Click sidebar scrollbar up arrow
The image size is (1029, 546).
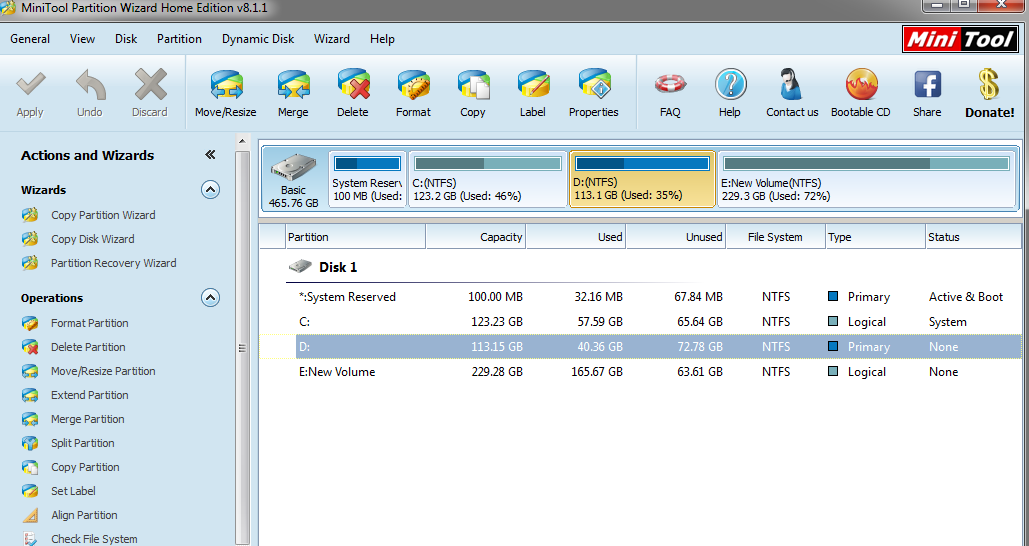(x=242, y=141)
